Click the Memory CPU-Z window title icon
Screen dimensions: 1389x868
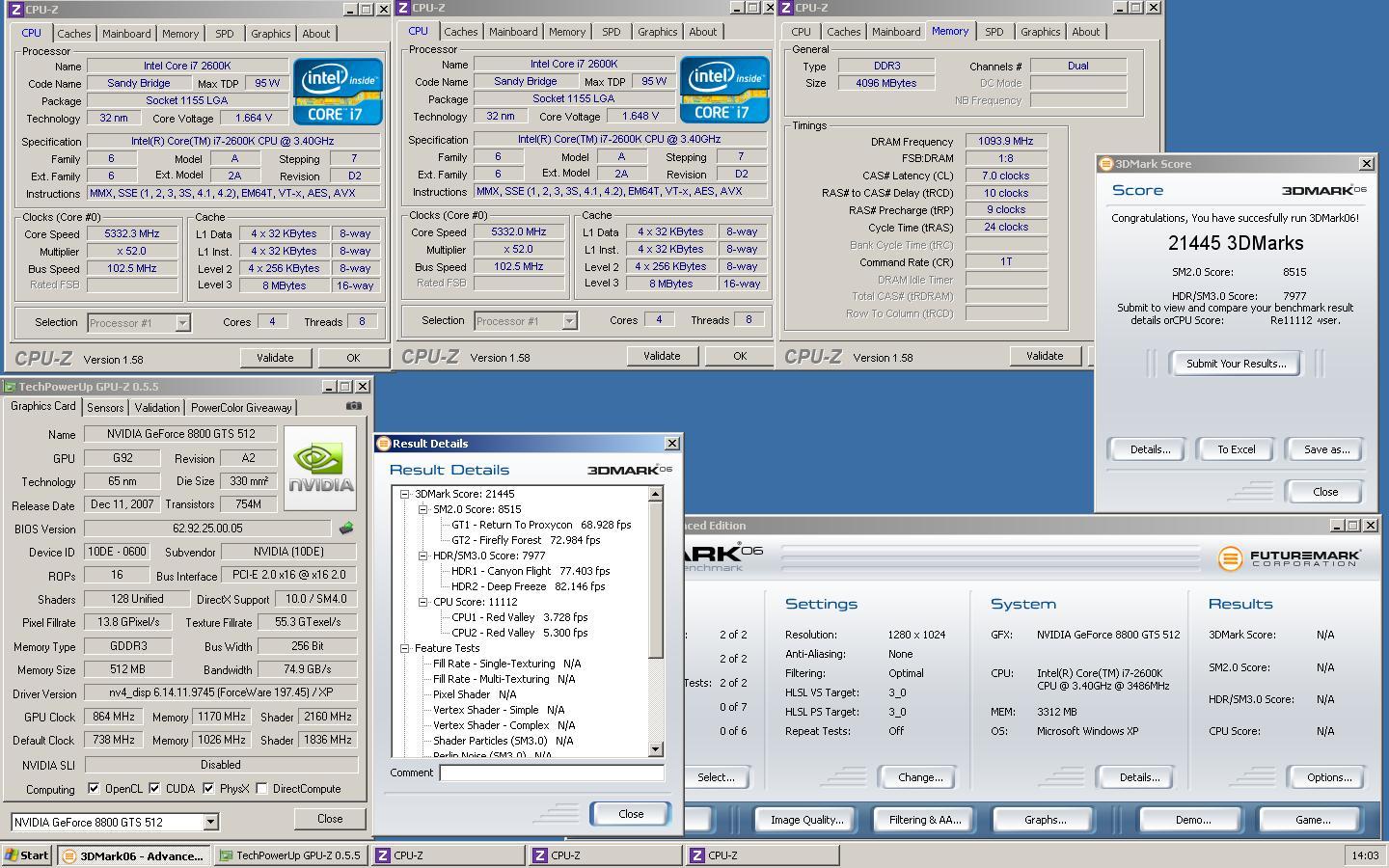click(x=786, y=8)
